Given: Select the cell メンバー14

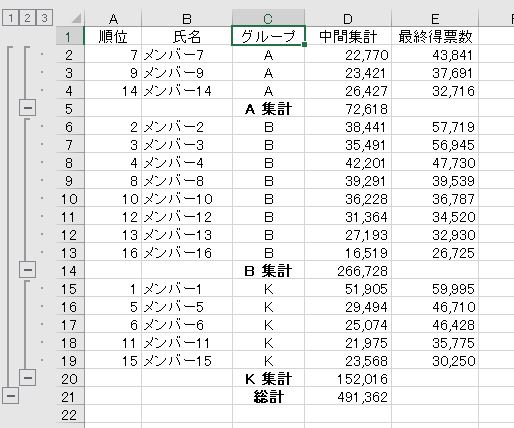Looking at the screenshot, I should coord(187,90).
